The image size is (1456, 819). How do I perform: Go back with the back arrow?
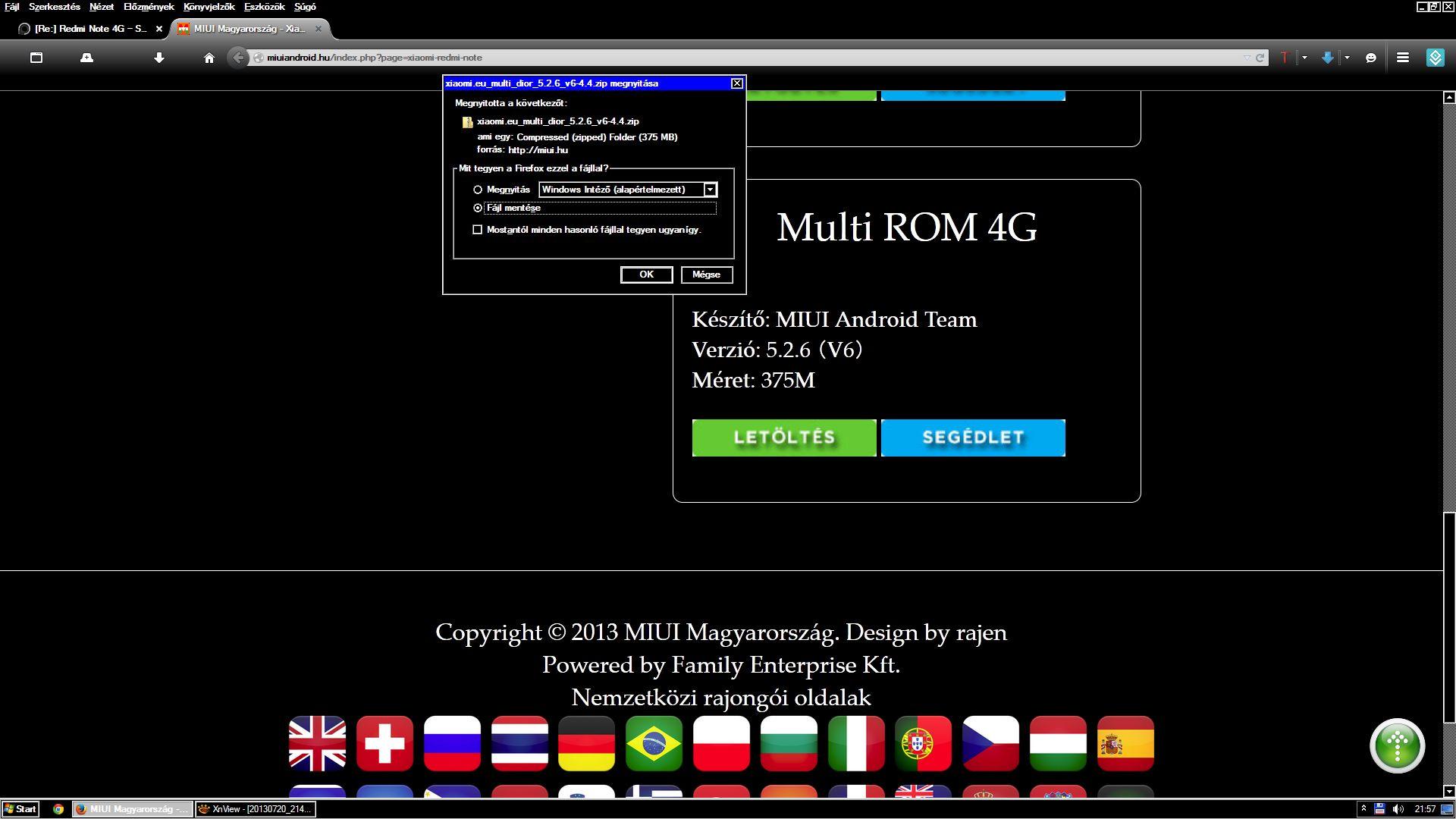click(238, 58)
